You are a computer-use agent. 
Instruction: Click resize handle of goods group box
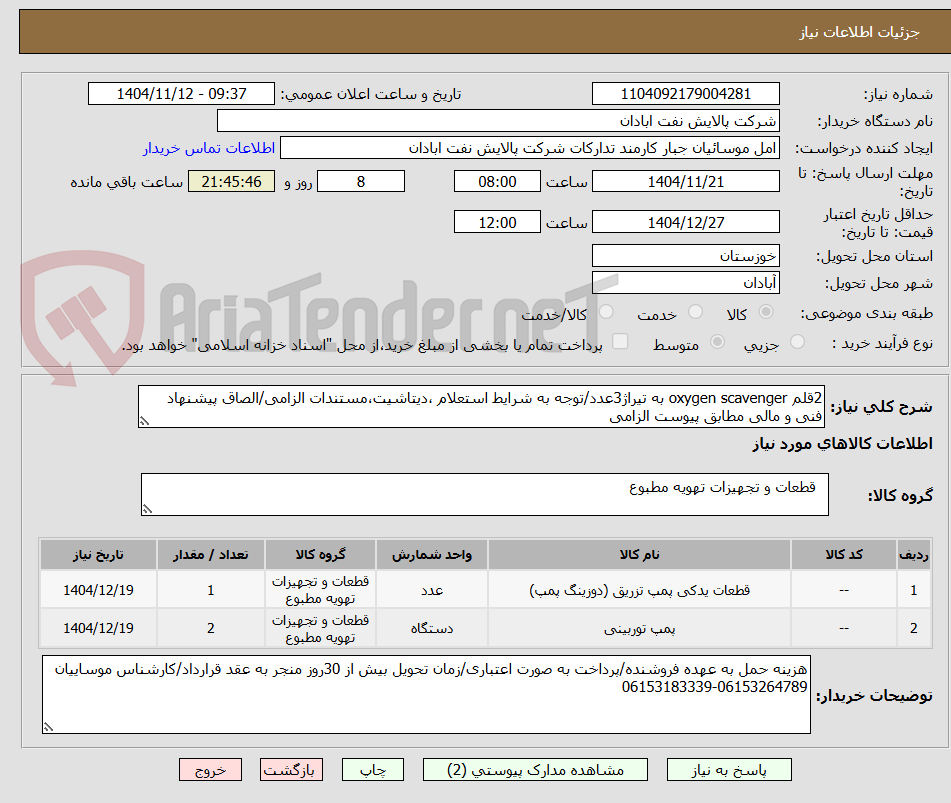point(147,509)
